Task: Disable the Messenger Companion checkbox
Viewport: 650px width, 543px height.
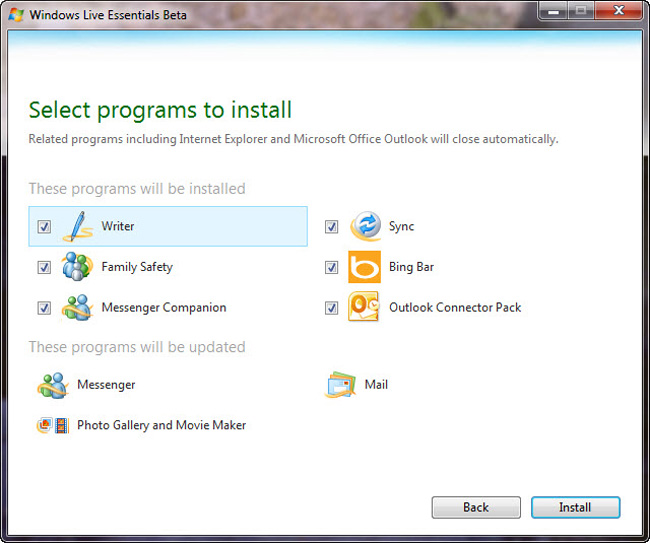Action: [44, 308]
